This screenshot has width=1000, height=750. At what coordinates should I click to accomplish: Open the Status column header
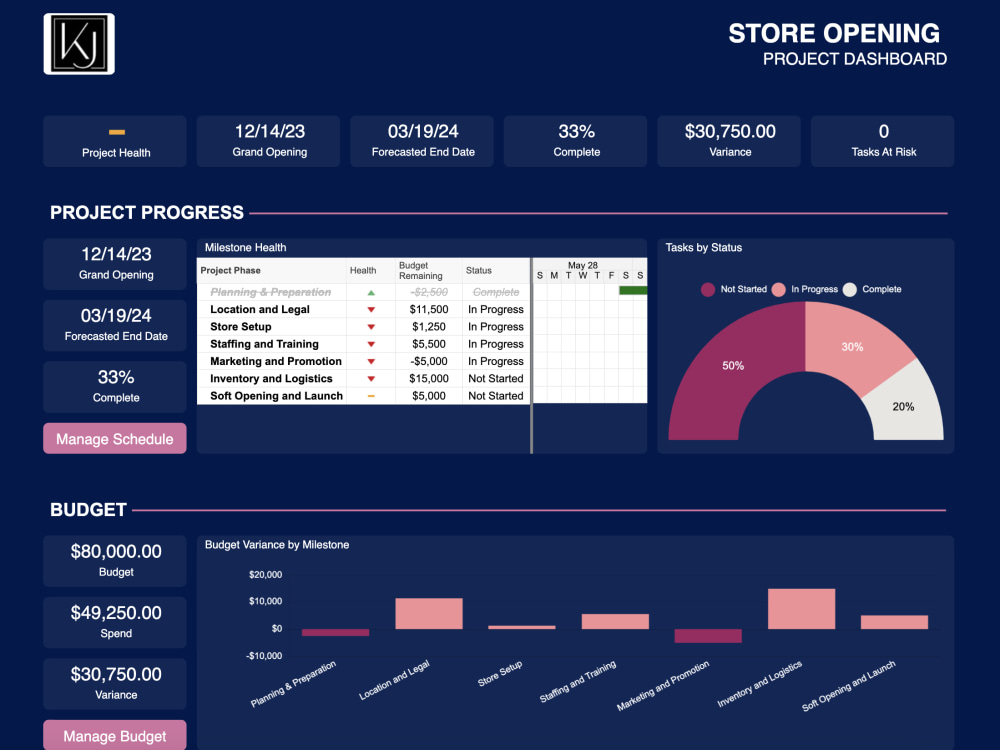478,271
